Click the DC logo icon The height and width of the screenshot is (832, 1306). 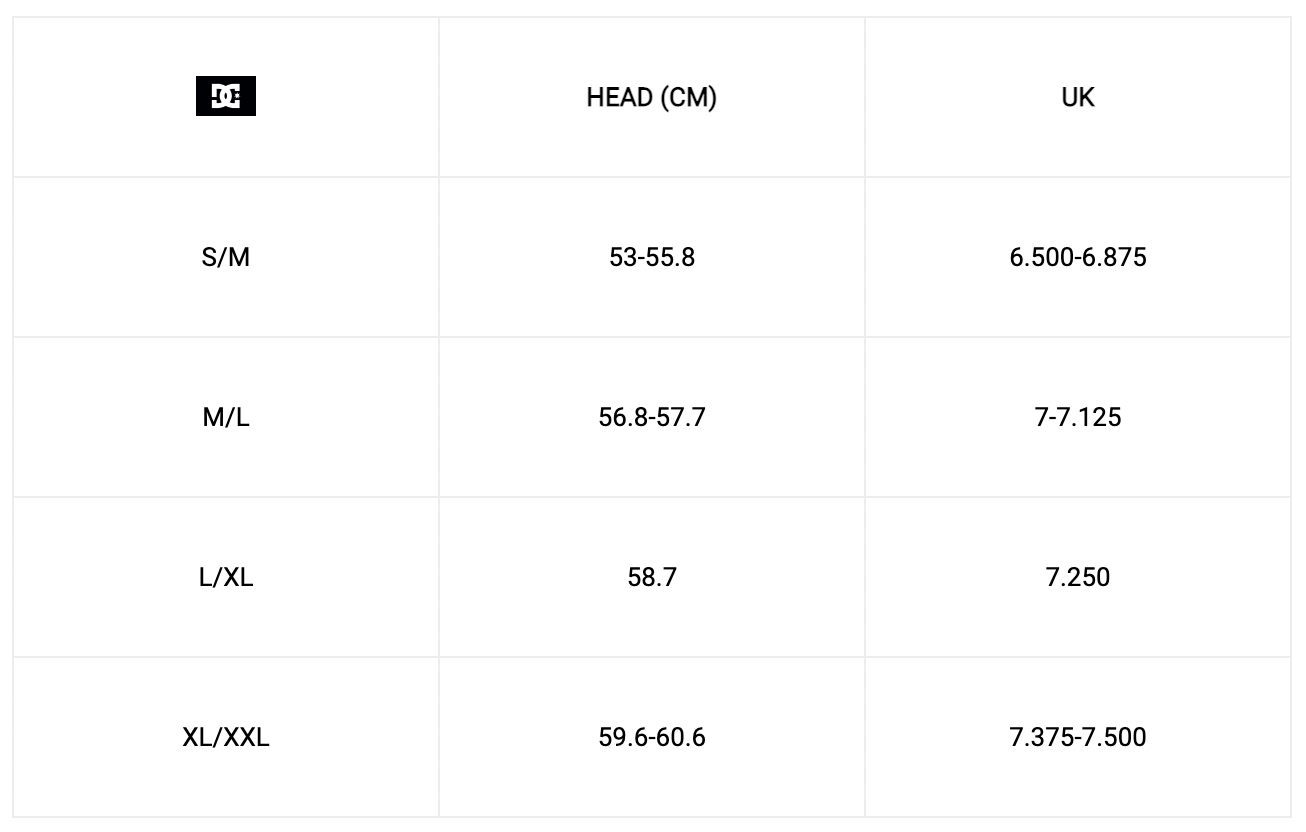pos(225,98)
